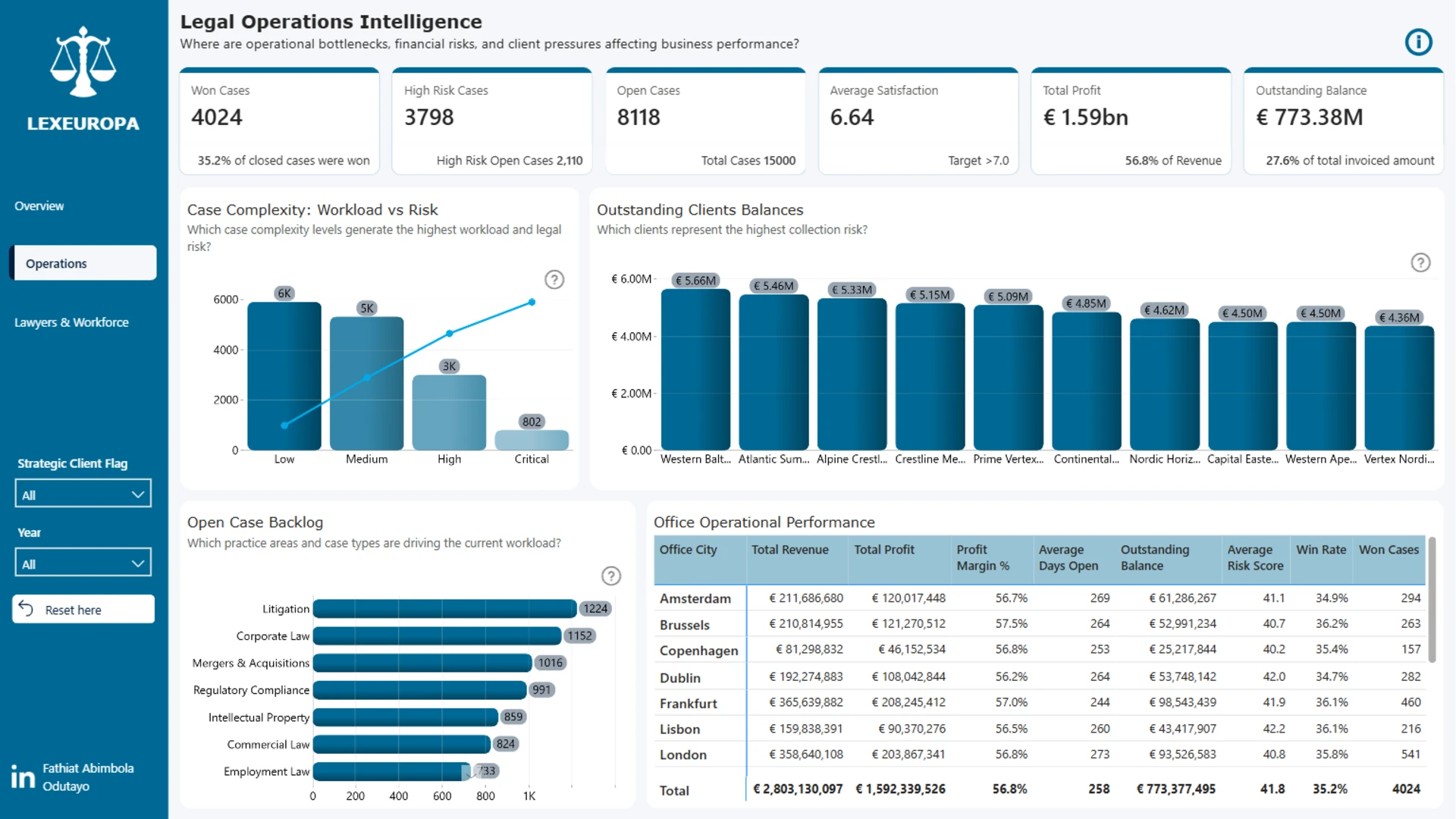Viewport: 1456px width, 819px height.
Task: Sort table by Win Rate column
Action: pyautogui.click(x=1321, y=550)
